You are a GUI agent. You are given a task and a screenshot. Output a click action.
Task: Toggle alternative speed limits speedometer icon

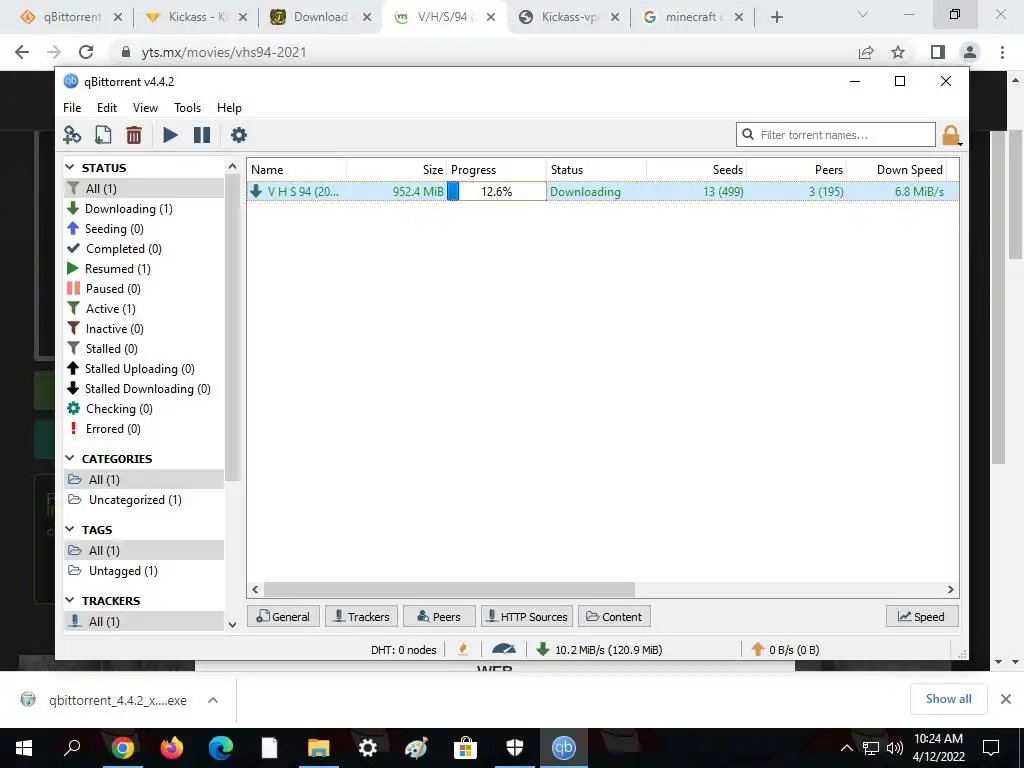[504, 649]
